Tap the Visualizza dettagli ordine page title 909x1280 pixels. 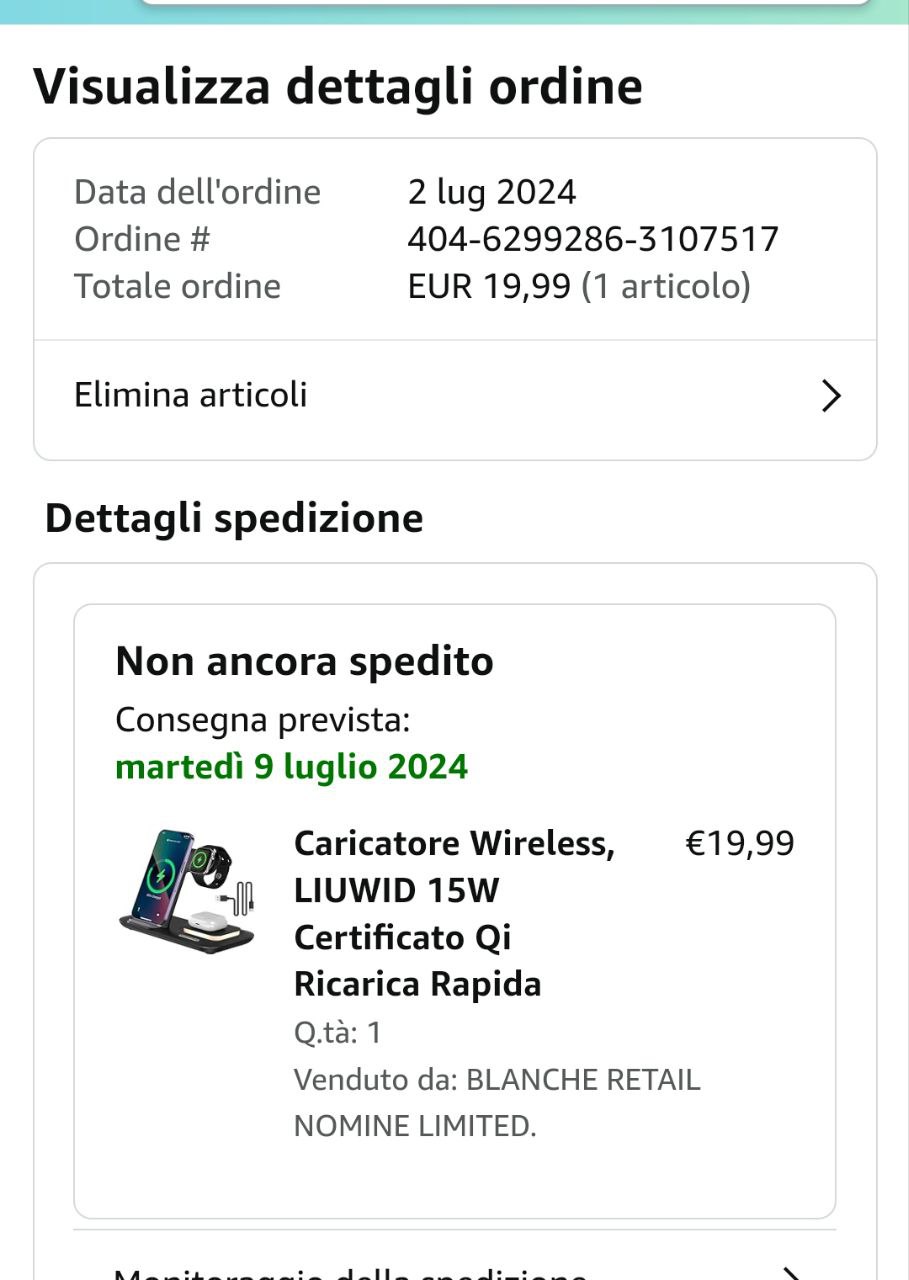tap(338, 87)
